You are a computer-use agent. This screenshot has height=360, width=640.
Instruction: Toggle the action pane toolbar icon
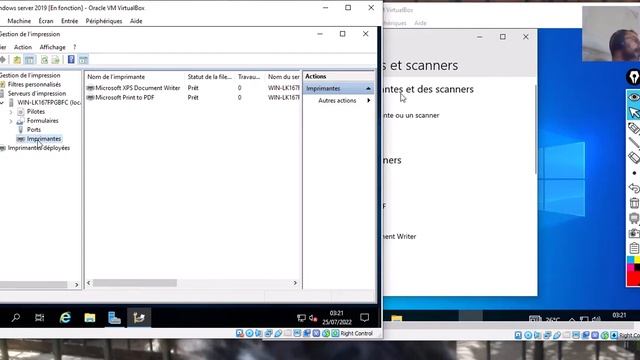pyautogui.click(x=83, y=60)
